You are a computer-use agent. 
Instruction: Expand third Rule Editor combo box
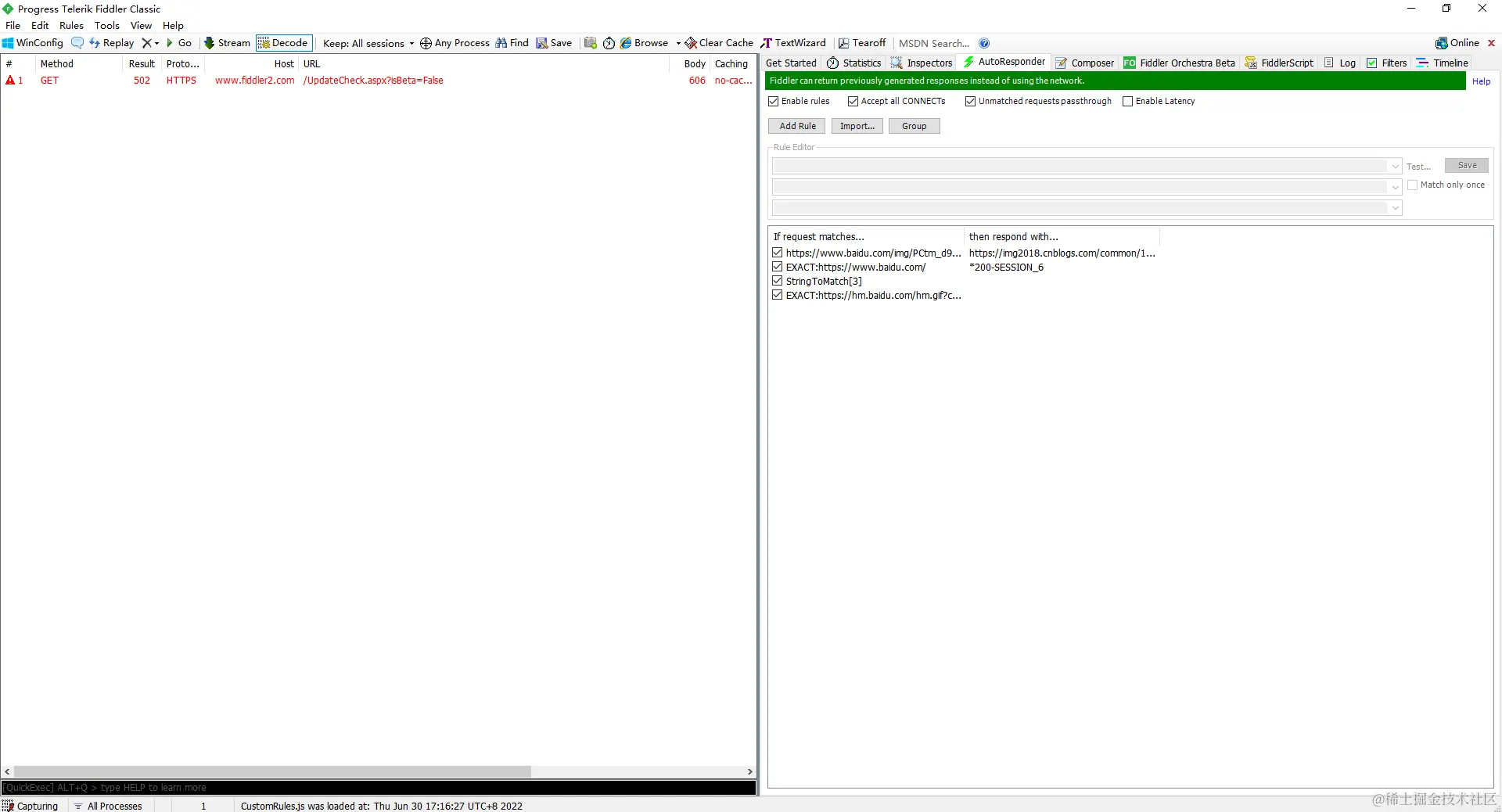1395,208
